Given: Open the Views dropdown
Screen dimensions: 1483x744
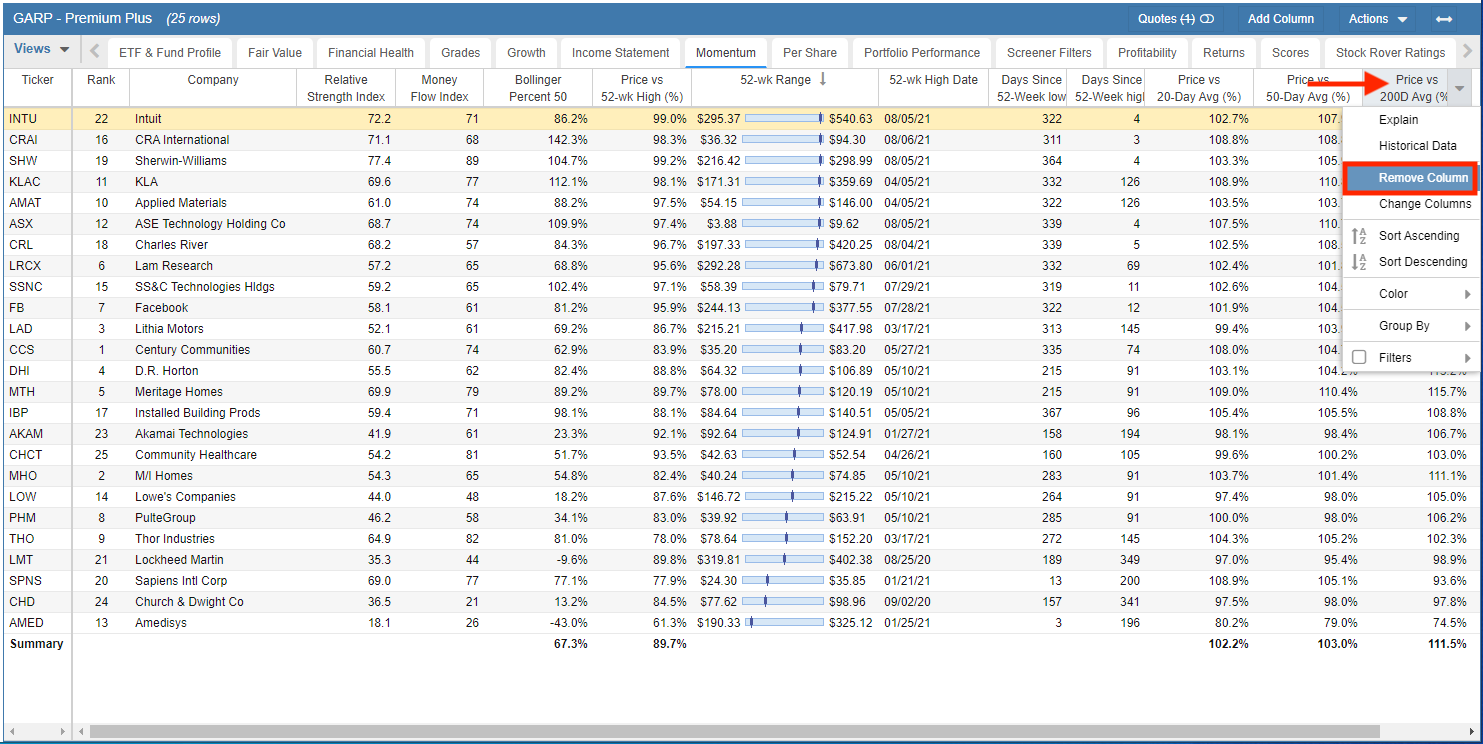Looking at the screenshot, I should tap(41, 49).
